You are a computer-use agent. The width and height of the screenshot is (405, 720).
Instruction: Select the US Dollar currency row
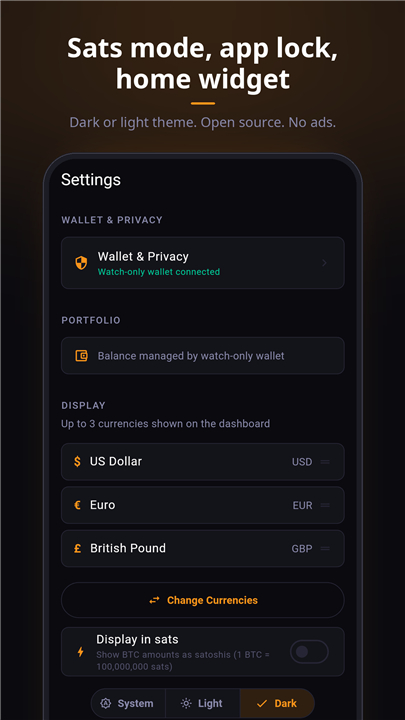[x=202, y=461]
